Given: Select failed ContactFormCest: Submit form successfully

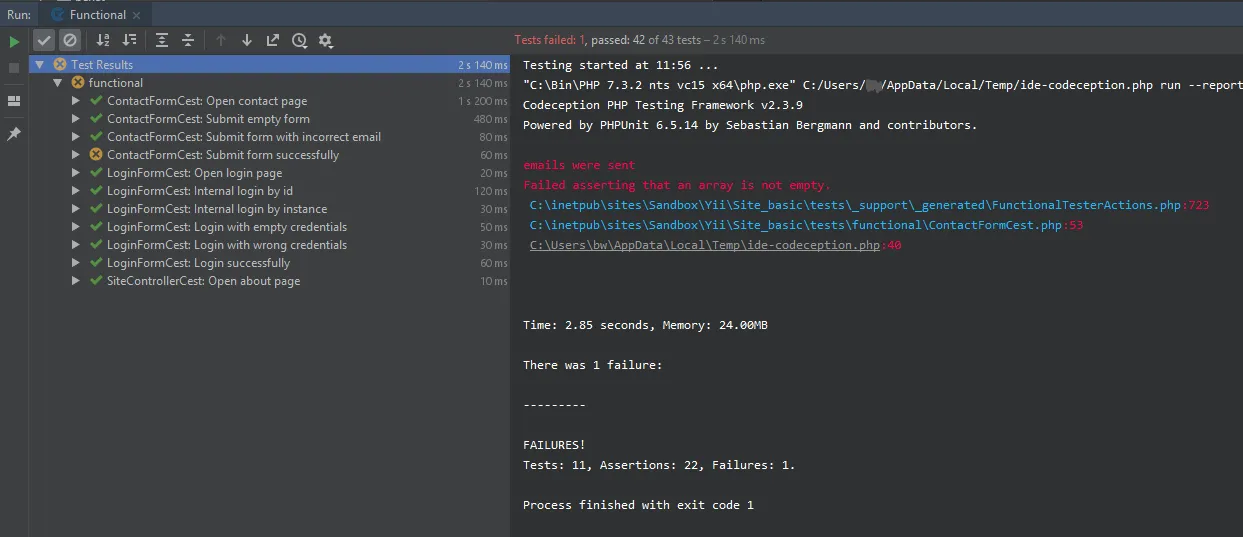Looking at the screenshot, I should [x=270, y=155].
